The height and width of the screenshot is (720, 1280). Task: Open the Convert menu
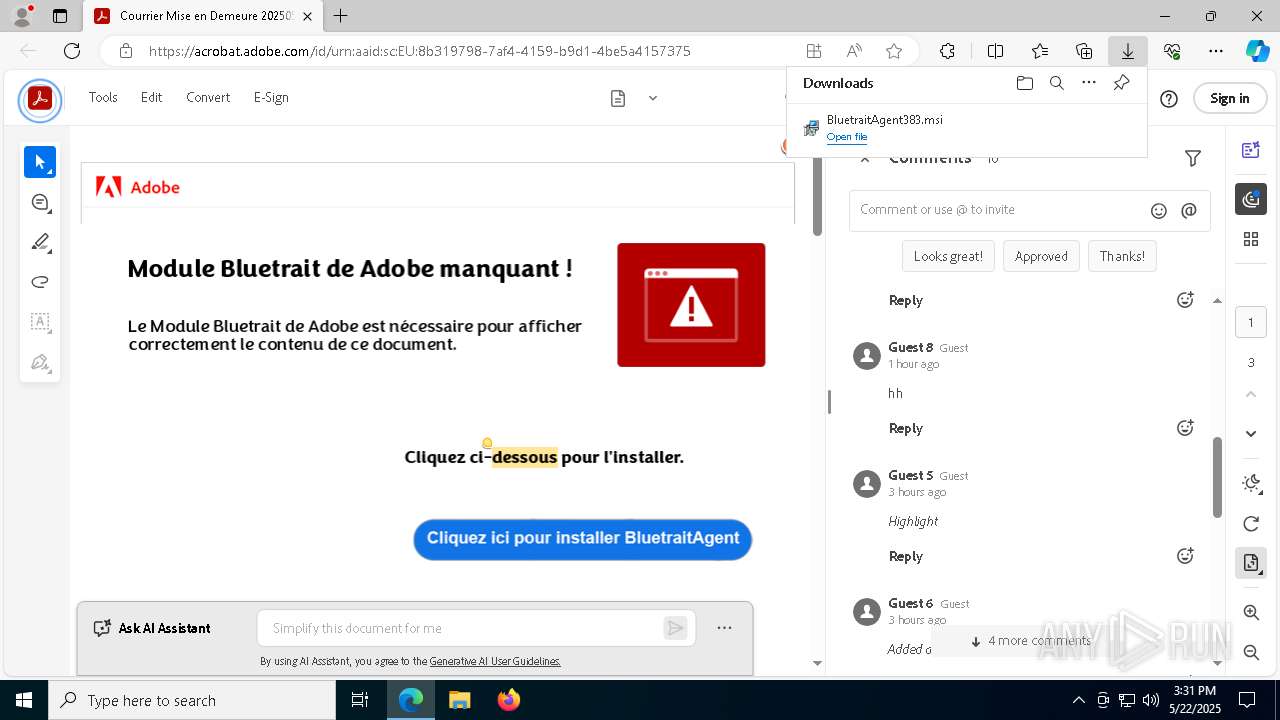pos(208,97)
